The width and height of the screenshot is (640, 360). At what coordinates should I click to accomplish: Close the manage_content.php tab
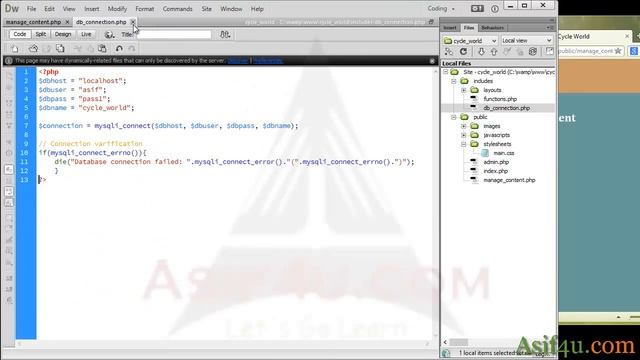(x=67, y=22)
